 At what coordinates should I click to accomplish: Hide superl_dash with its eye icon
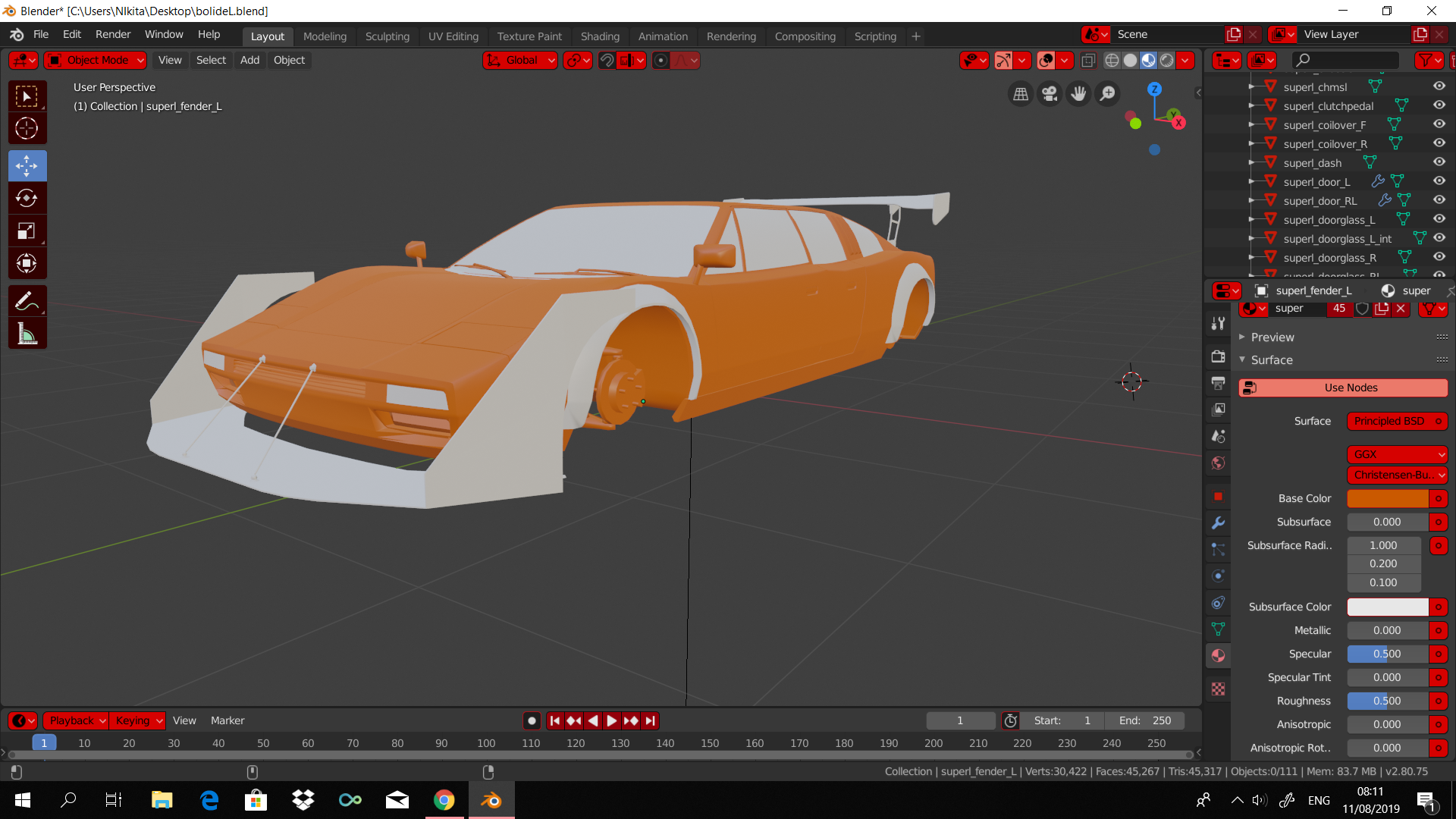coord(1439,162)
